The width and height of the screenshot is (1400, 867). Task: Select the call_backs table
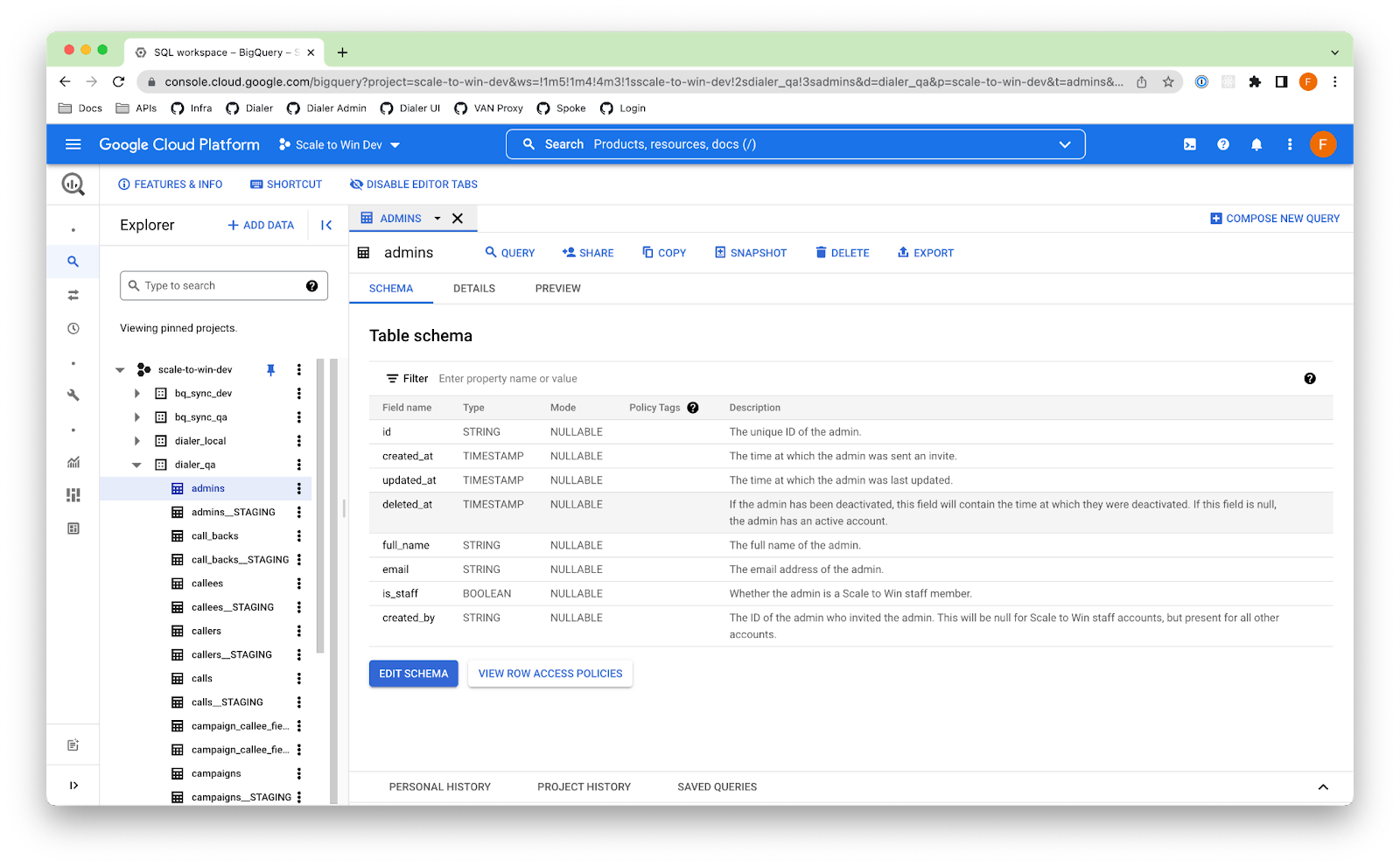pyautogui.click(x=215, y=536)
